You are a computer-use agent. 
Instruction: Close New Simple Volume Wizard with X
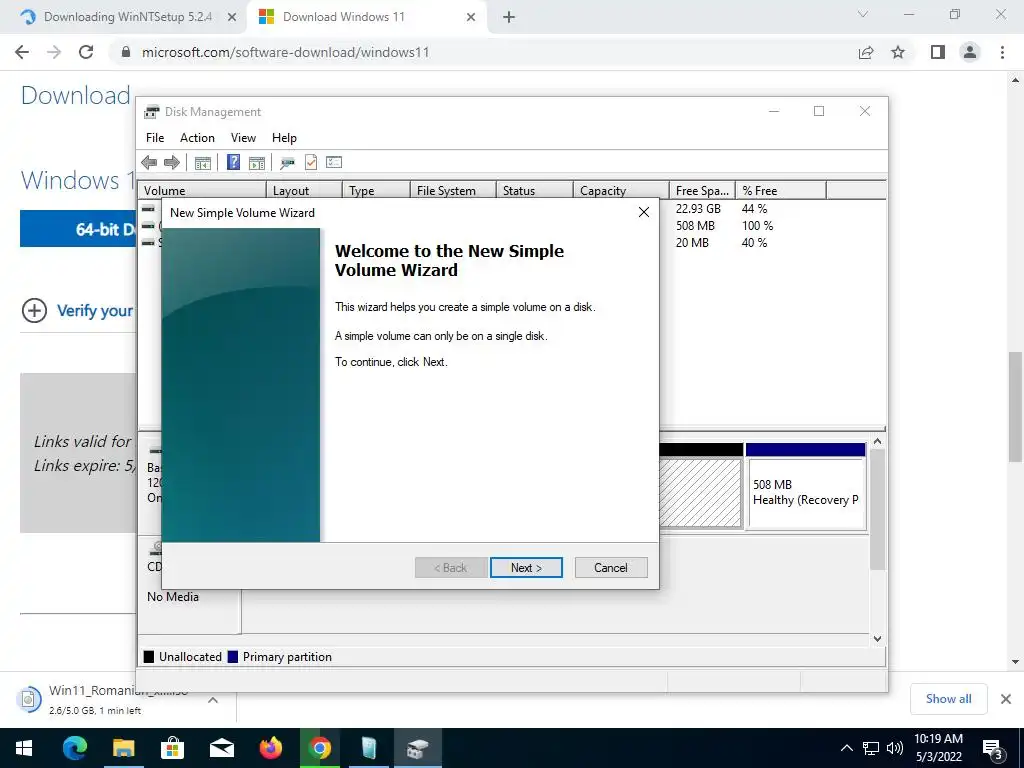[643, 212]
